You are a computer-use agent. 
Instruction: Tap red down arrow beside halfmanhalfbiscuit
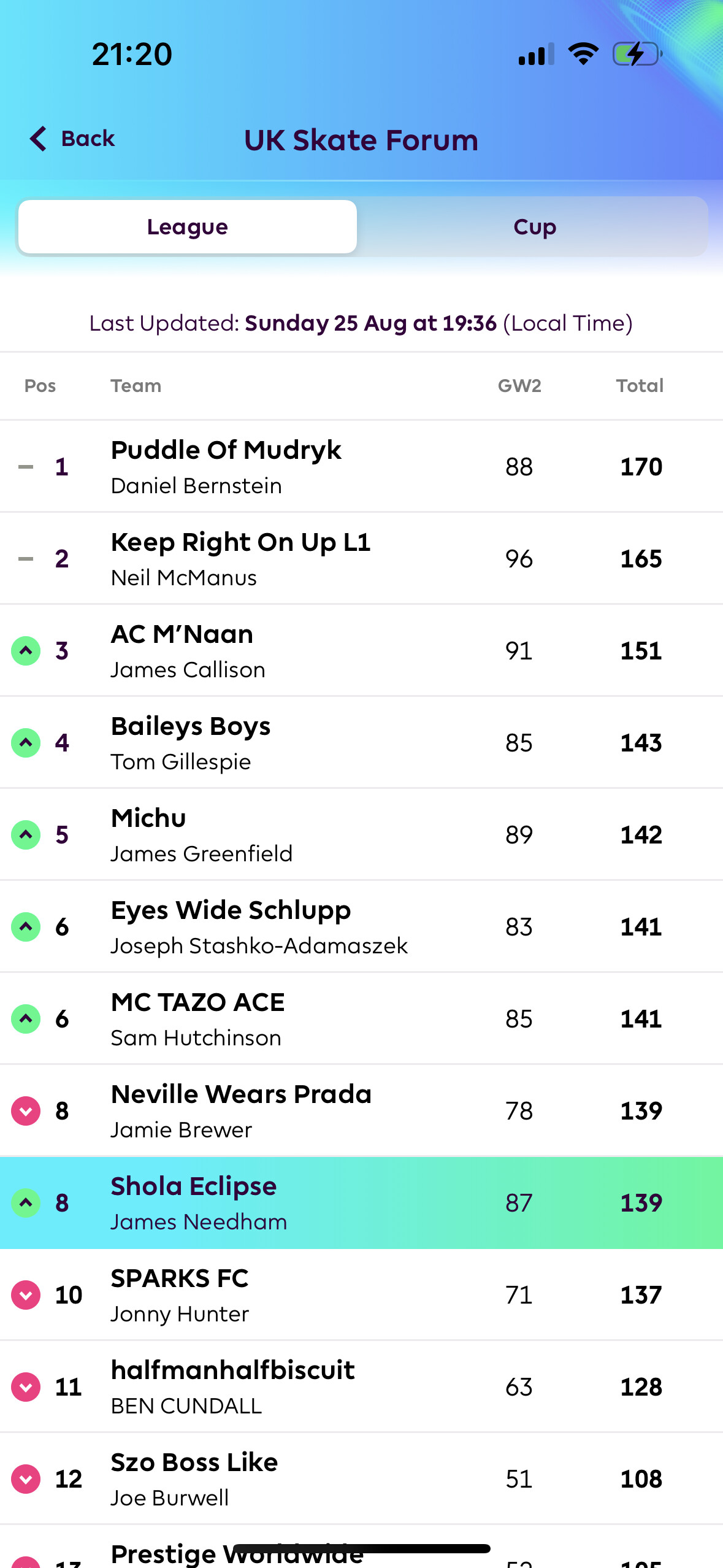[x=26, y=1386]
